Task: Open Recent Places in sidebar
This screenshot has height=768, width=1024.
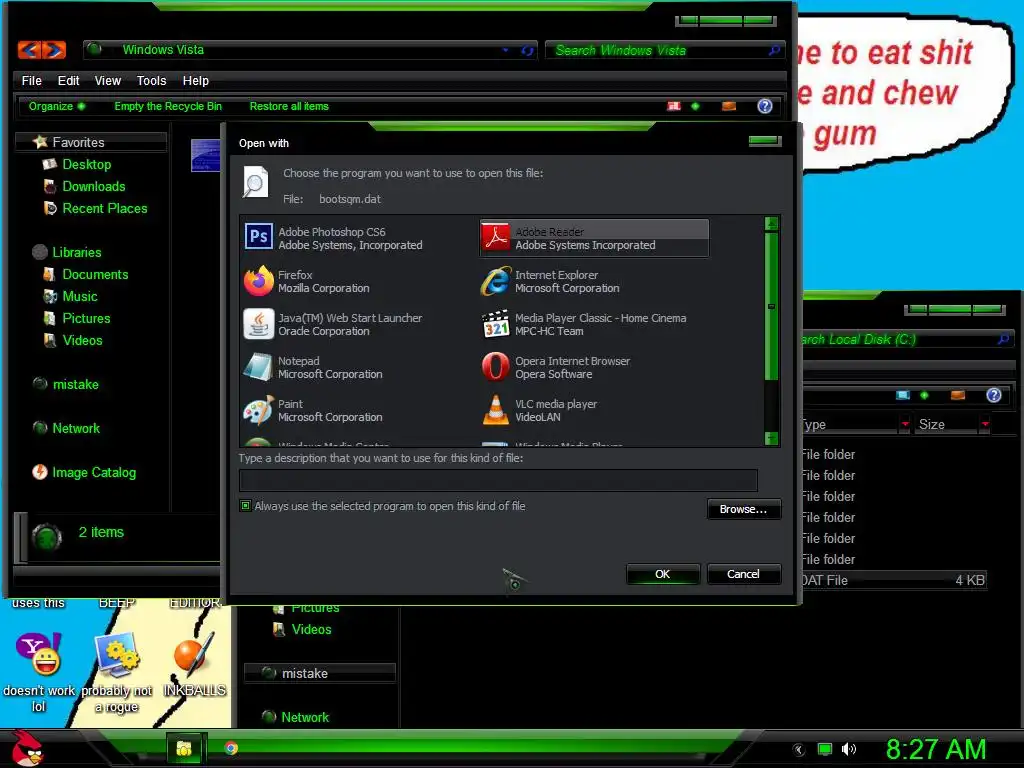Action: point(104,208)
